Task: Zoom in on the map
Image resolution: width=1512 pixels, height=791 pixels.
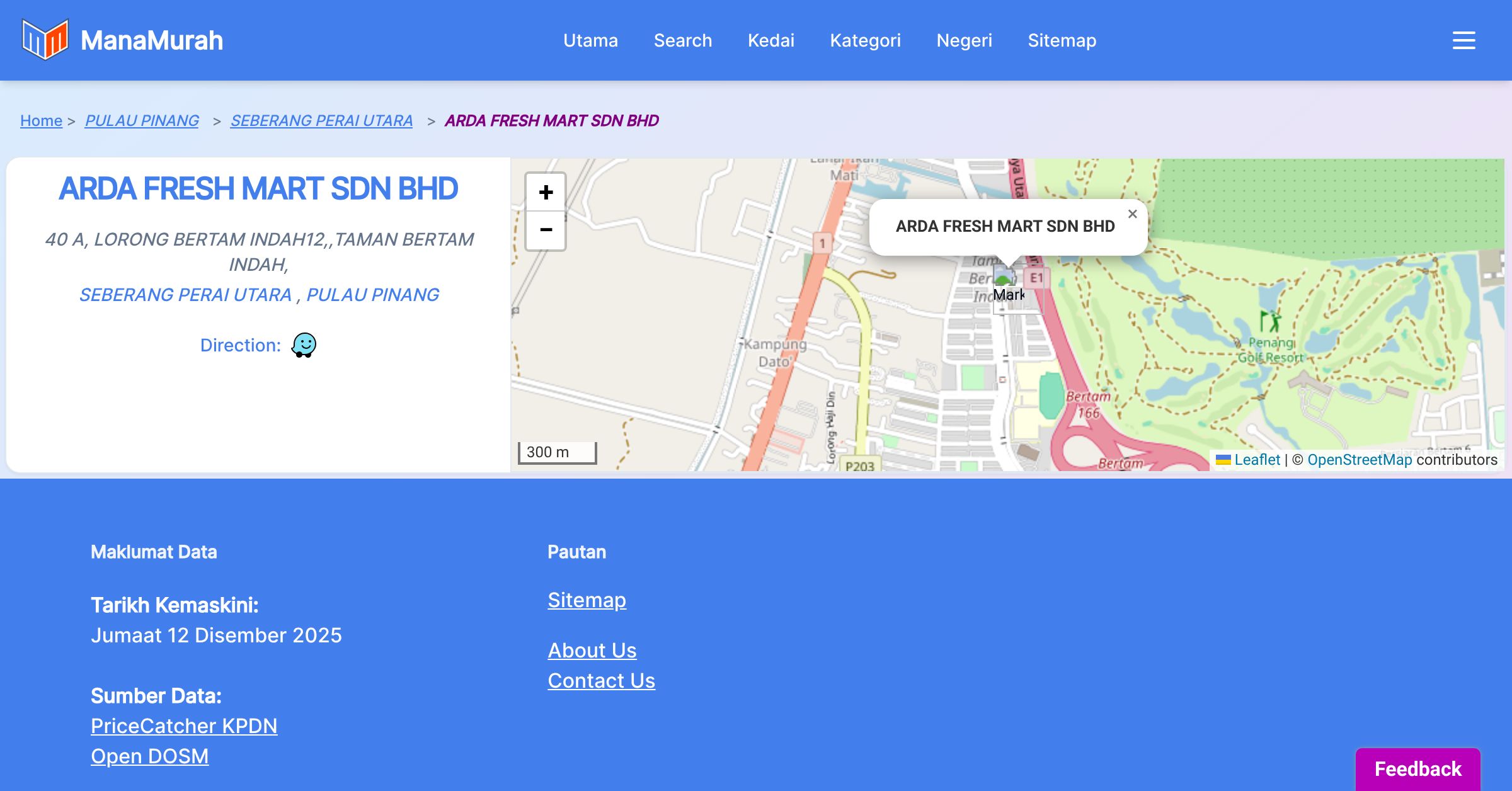Action: pos(546,192)
